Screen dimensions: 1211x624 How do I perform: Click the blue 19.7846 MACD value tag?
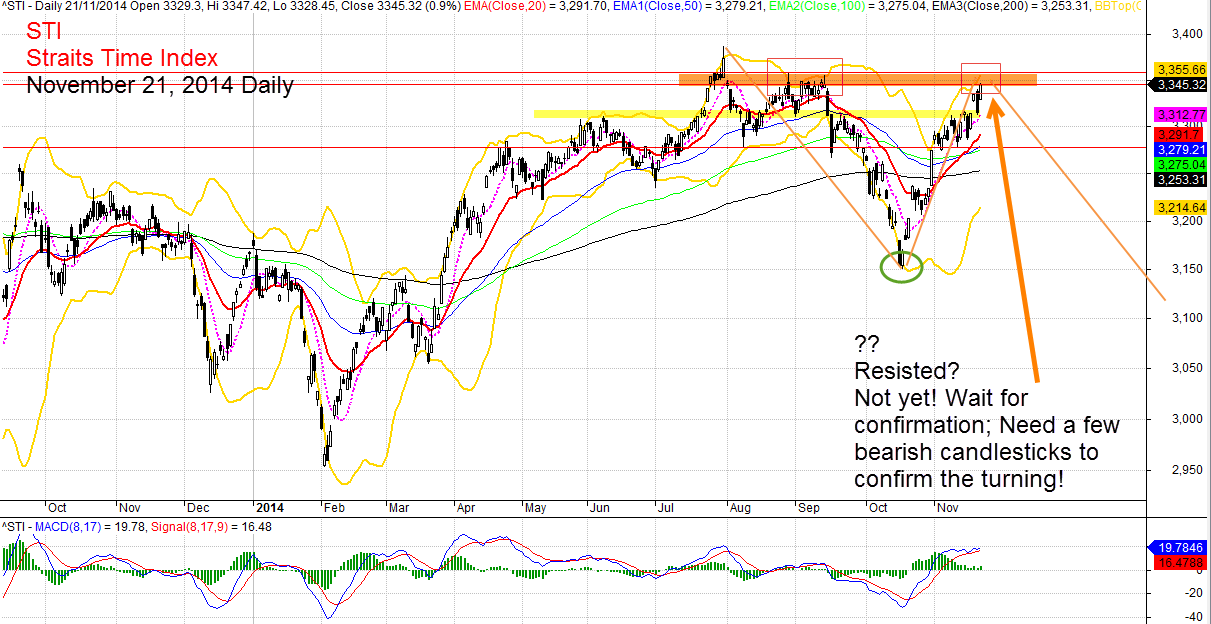point(1181,548)
